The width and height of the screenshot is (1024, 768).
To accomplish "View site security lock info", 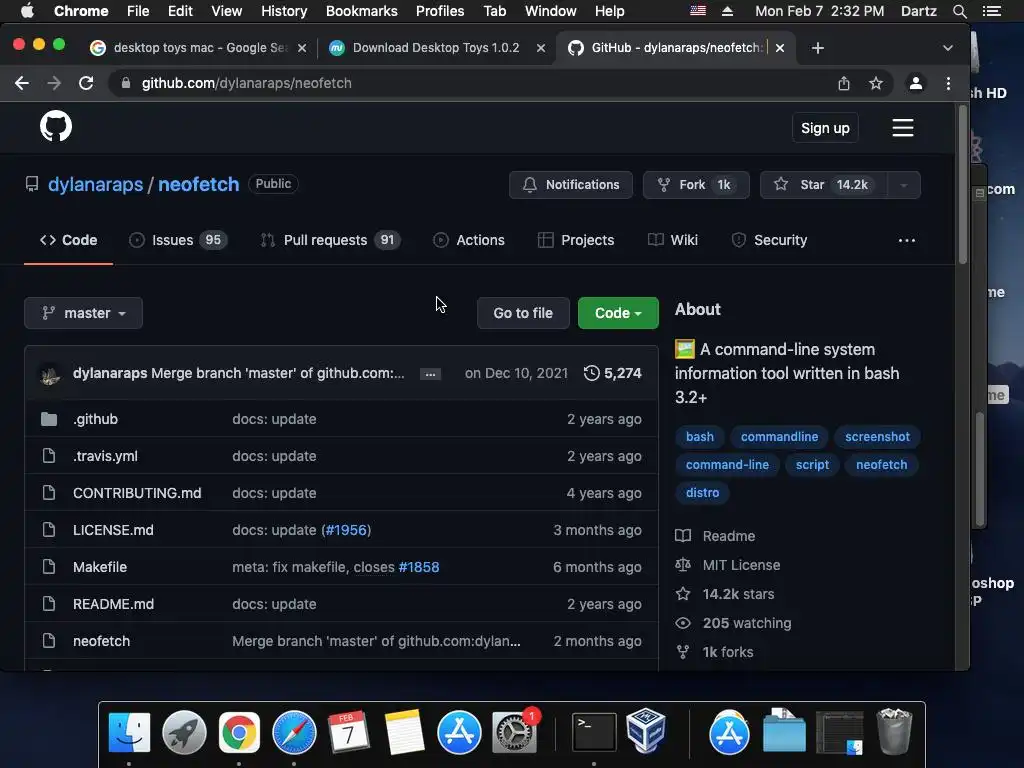I will (x=126, y=83).
